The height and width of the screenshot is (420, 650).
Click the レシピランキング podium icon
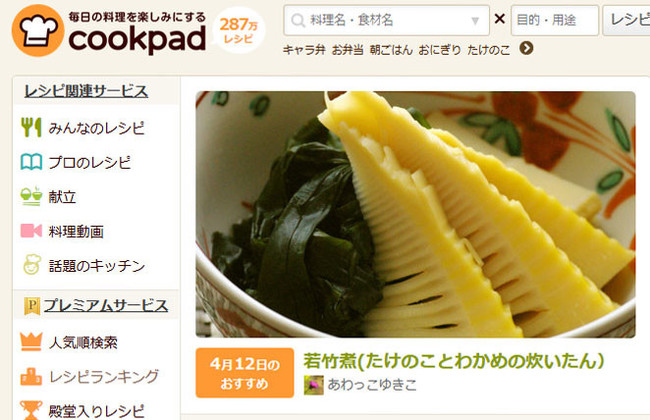click(31, 376)
